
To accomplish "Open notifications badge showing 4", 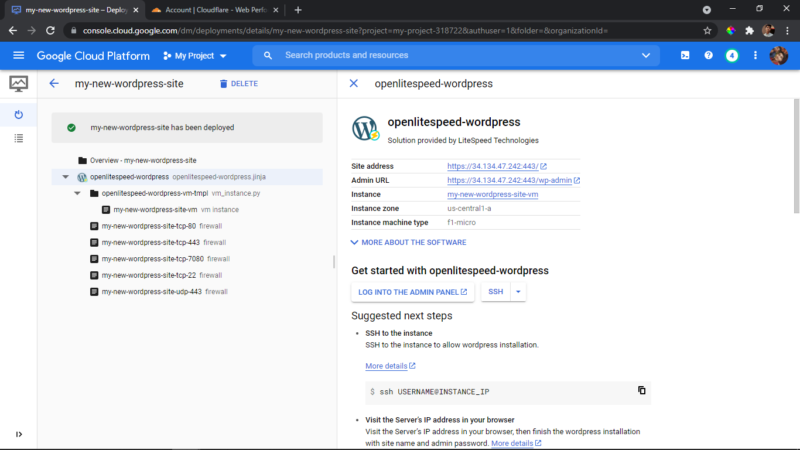I will click(x=732, y=55).
